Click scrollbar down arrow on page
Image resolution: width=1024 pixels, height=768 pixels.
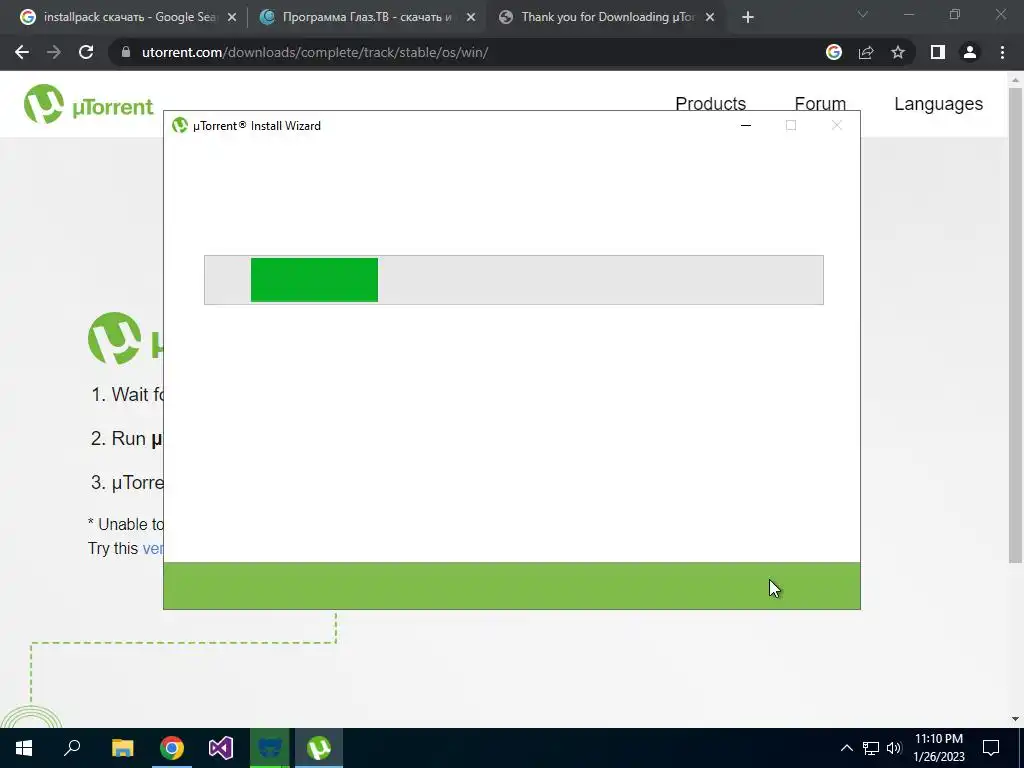(x=1015, y=719)
